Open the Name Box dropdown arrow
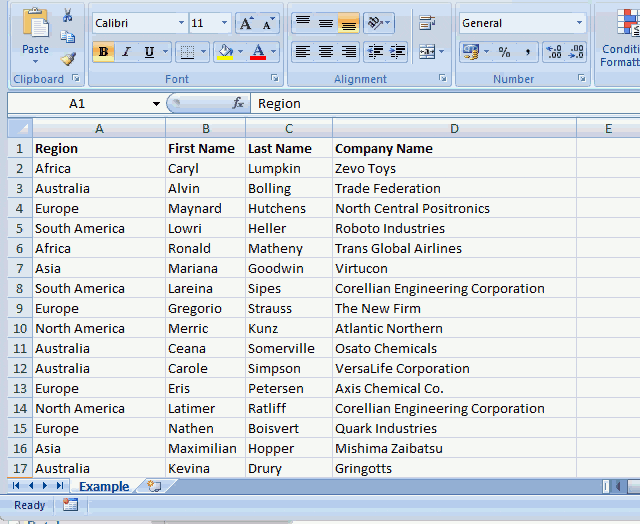Screen dimensions: 640x524 [x=156, y=104]
